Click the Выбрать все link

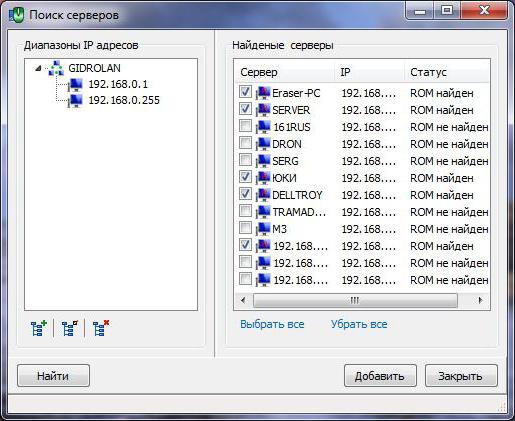tap(272, 324)
